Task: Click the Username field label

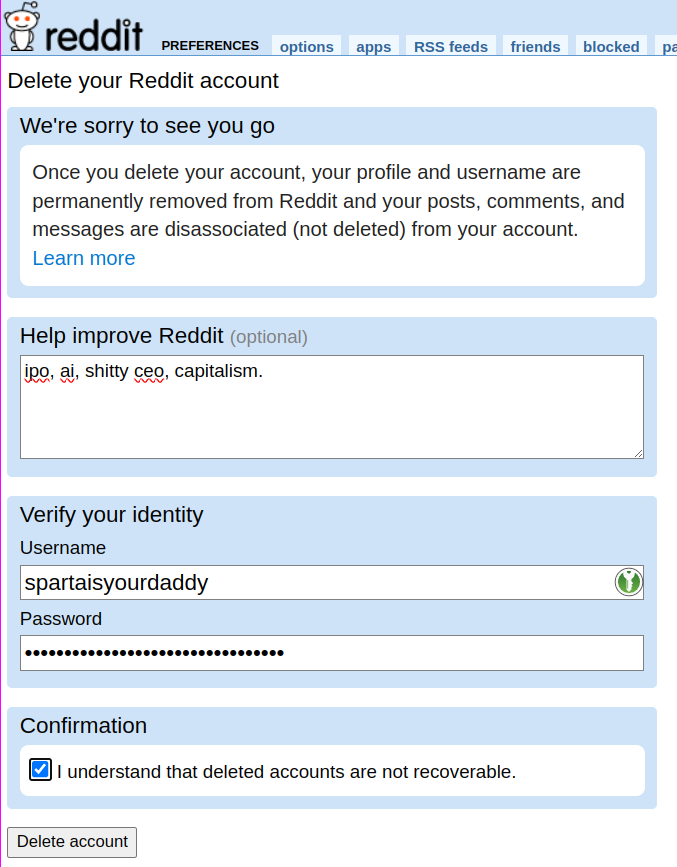Action: (63, 547)
